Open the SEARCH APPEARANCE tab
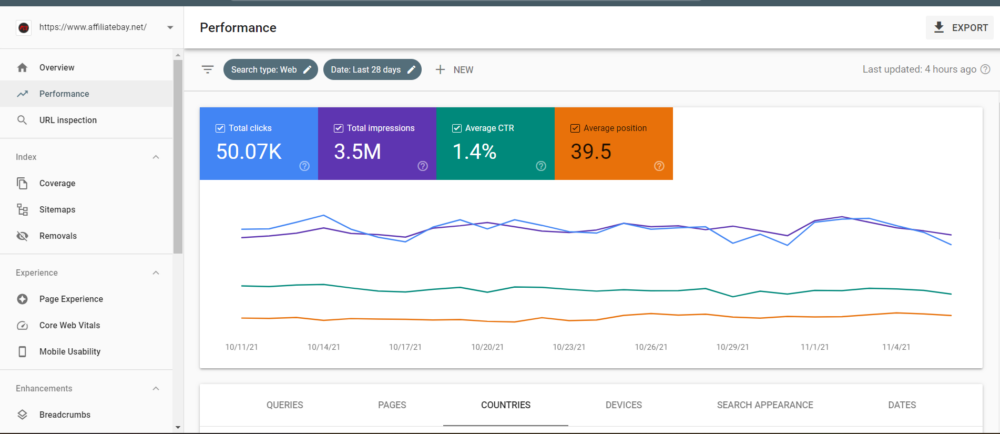The height and width of the screenshot is (434, 1000). pos(765,405)
